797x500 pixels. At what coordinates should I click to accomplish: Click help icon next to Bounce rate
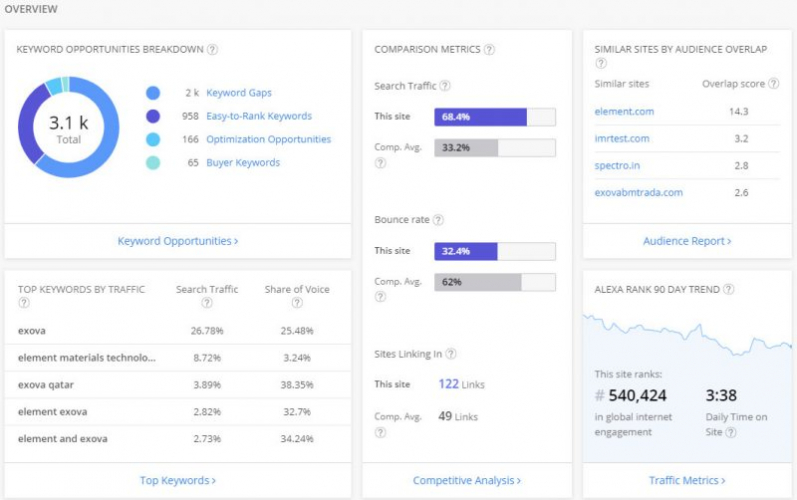(438, 220)
